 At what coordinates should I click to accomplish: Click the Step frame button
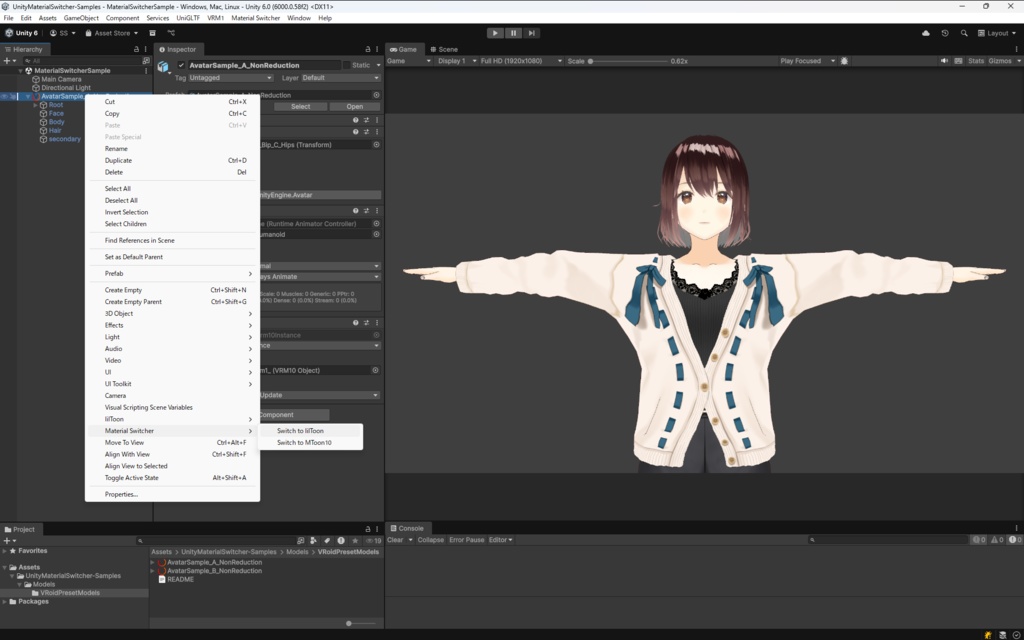(531, 32)
